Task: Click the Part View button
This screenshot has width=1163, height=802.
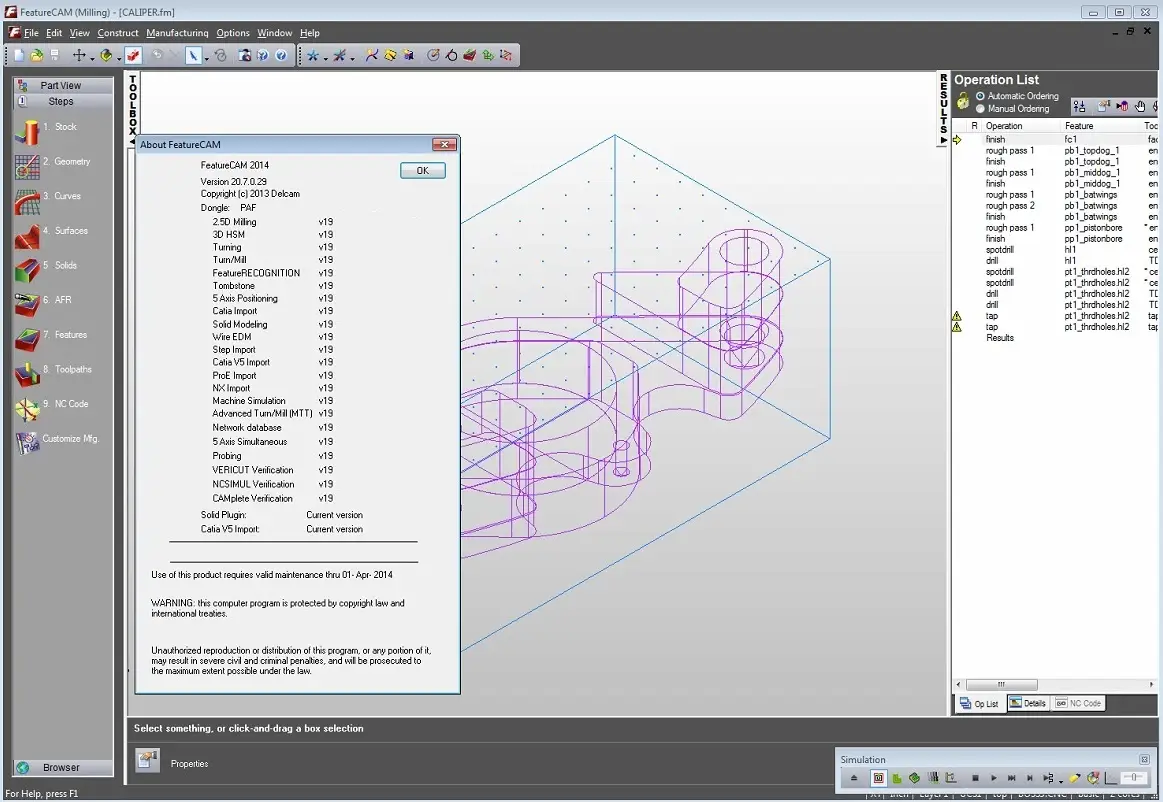Action: (x=63, y=85)
